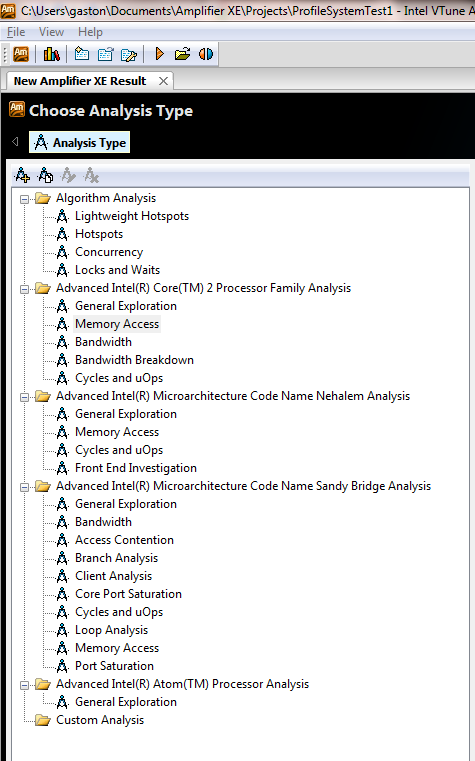This screenshot has width=475, height=761.
Task: Click the New Project toolbar icon
Action: point(82,54)
